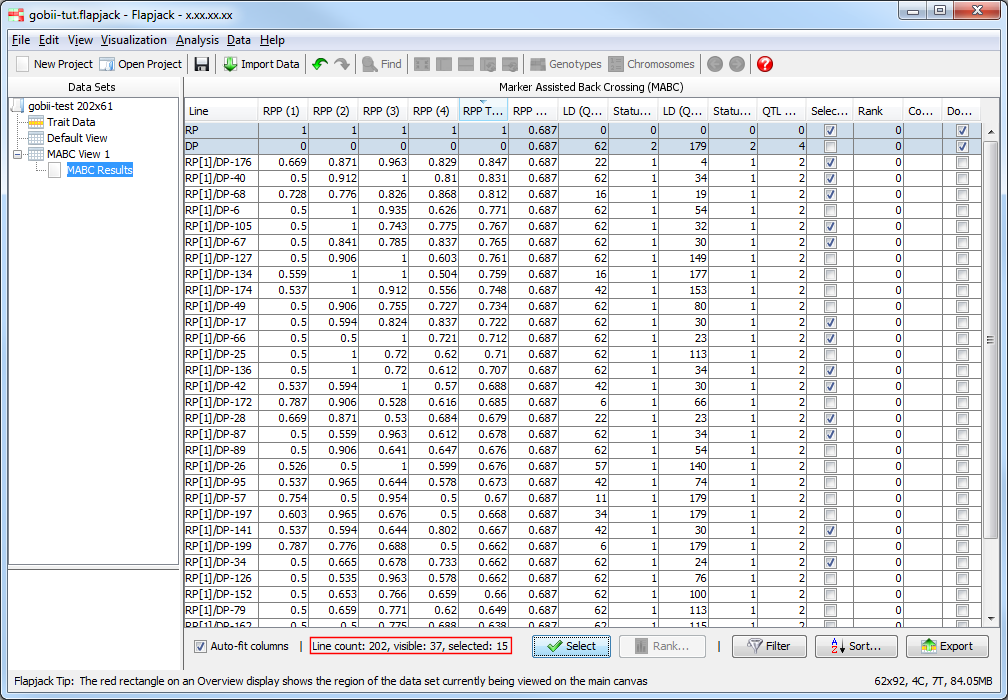Open Default View in the Data Sets tree
The image size is (1008, 700).
tap(77, 138)
